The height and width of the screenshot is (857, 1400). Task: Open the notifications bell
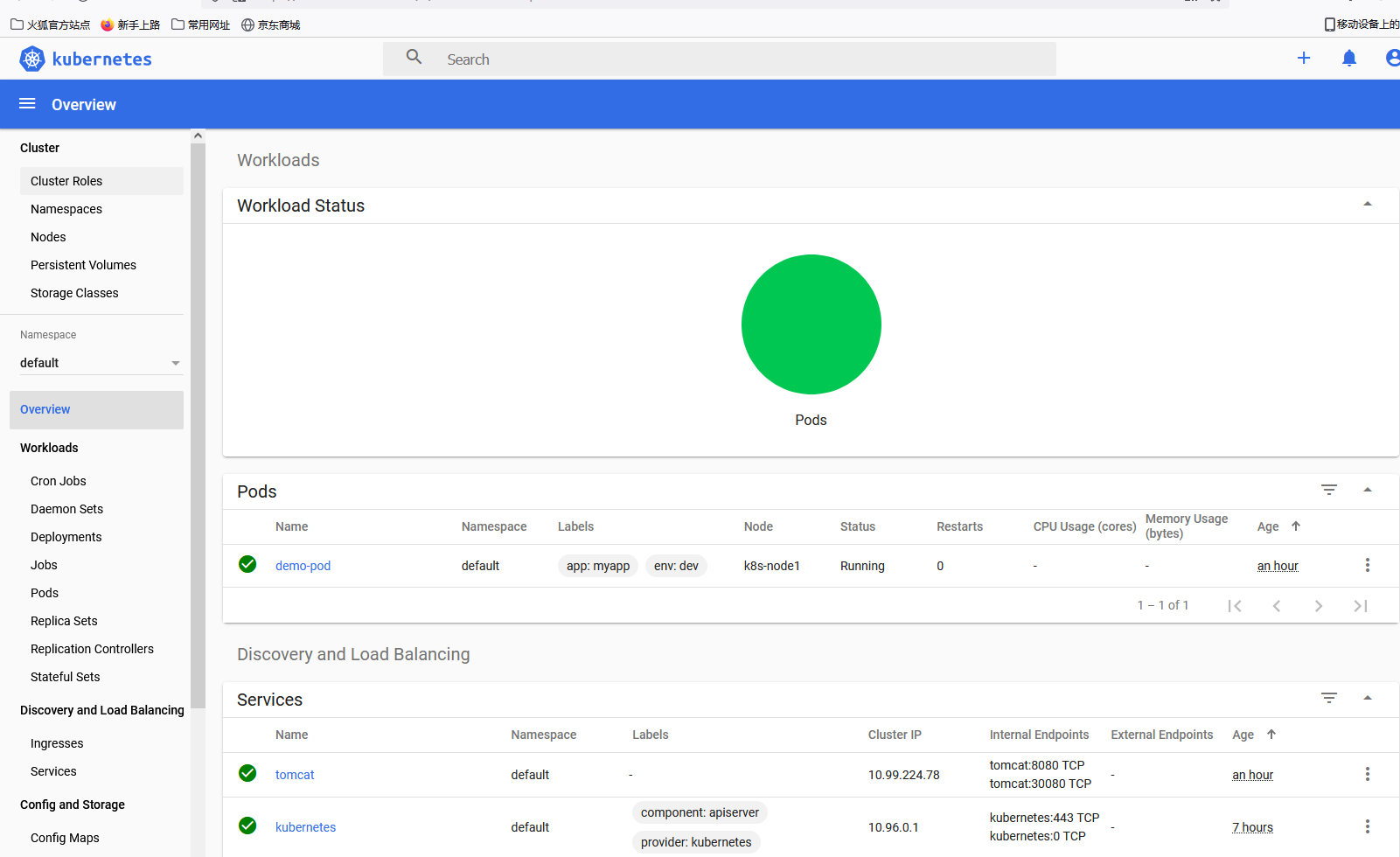1349,58
